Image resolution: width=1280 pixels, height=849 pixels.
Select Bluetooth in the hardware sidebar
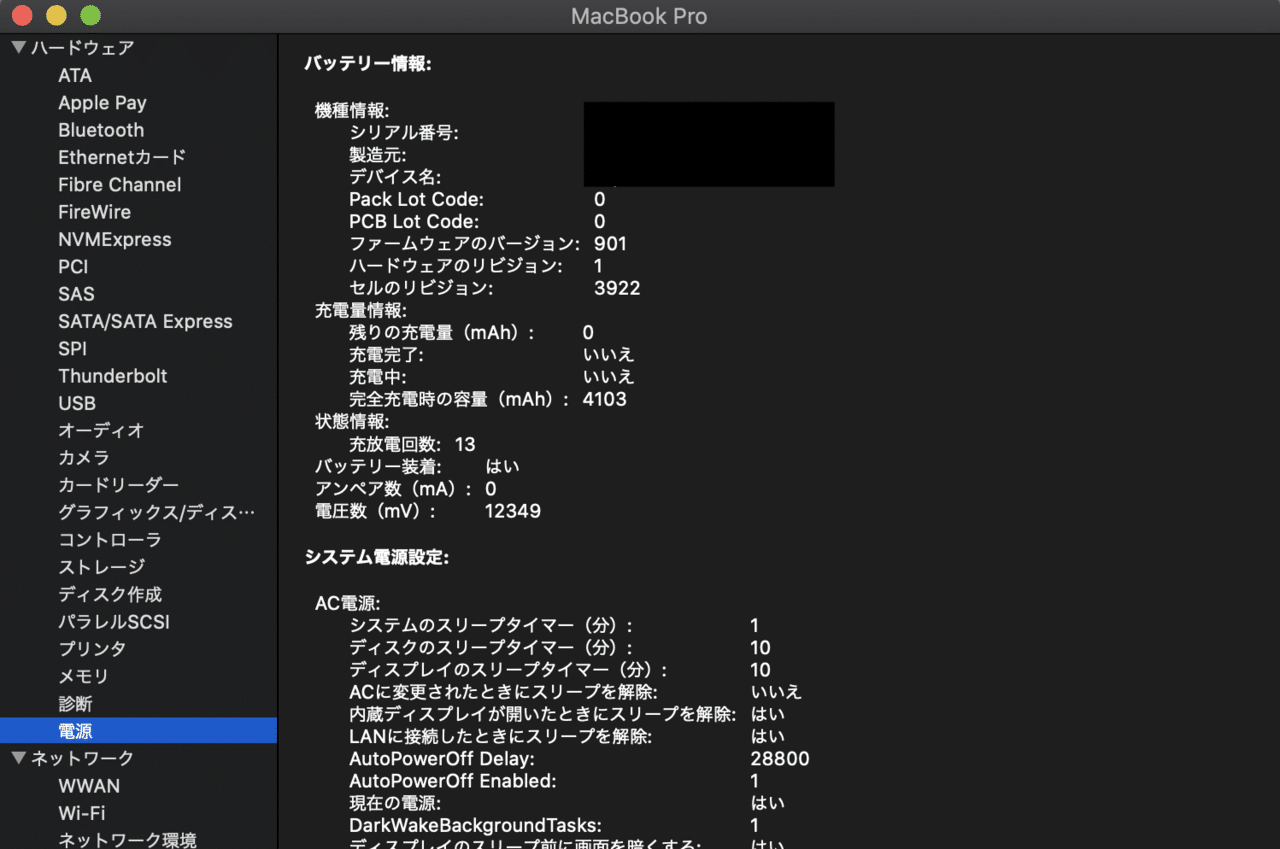(x=101, y=130)
